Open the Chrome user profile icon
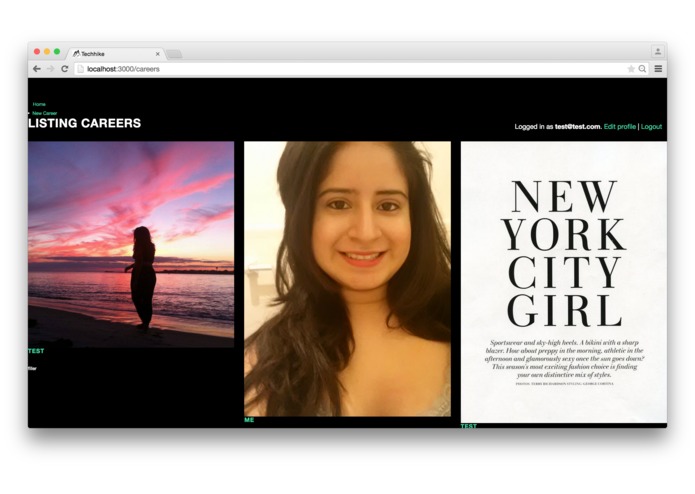Screen dimensions: 695x494 [658, 51]
